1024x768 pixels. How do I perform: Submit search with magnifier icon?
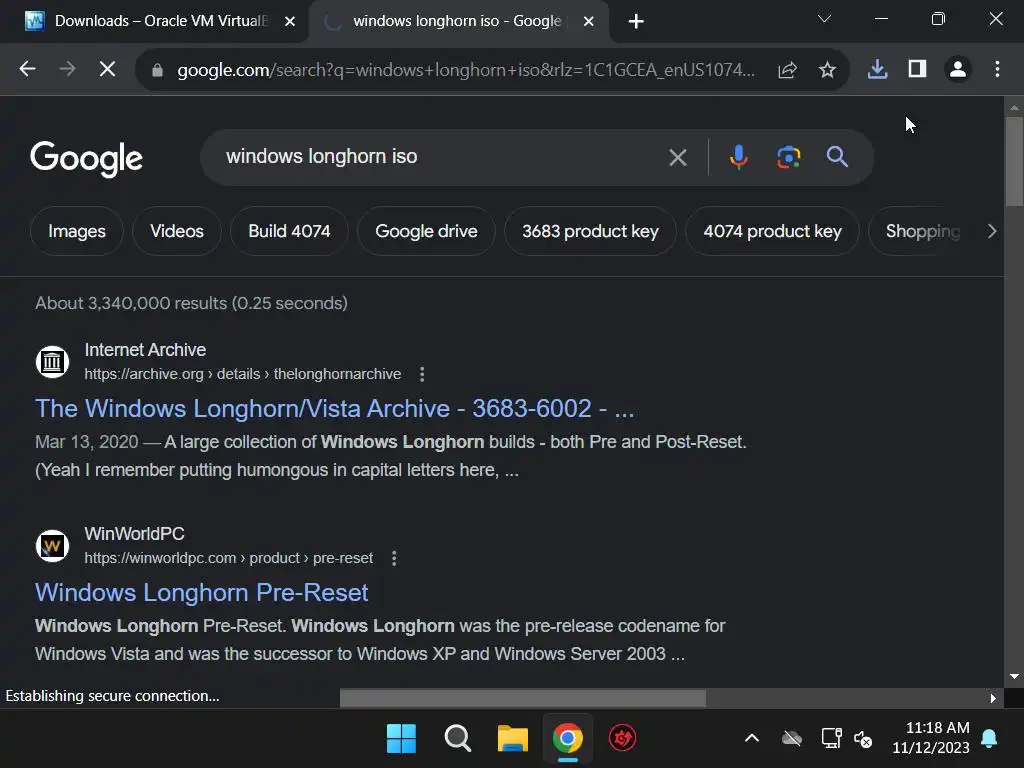837,157
